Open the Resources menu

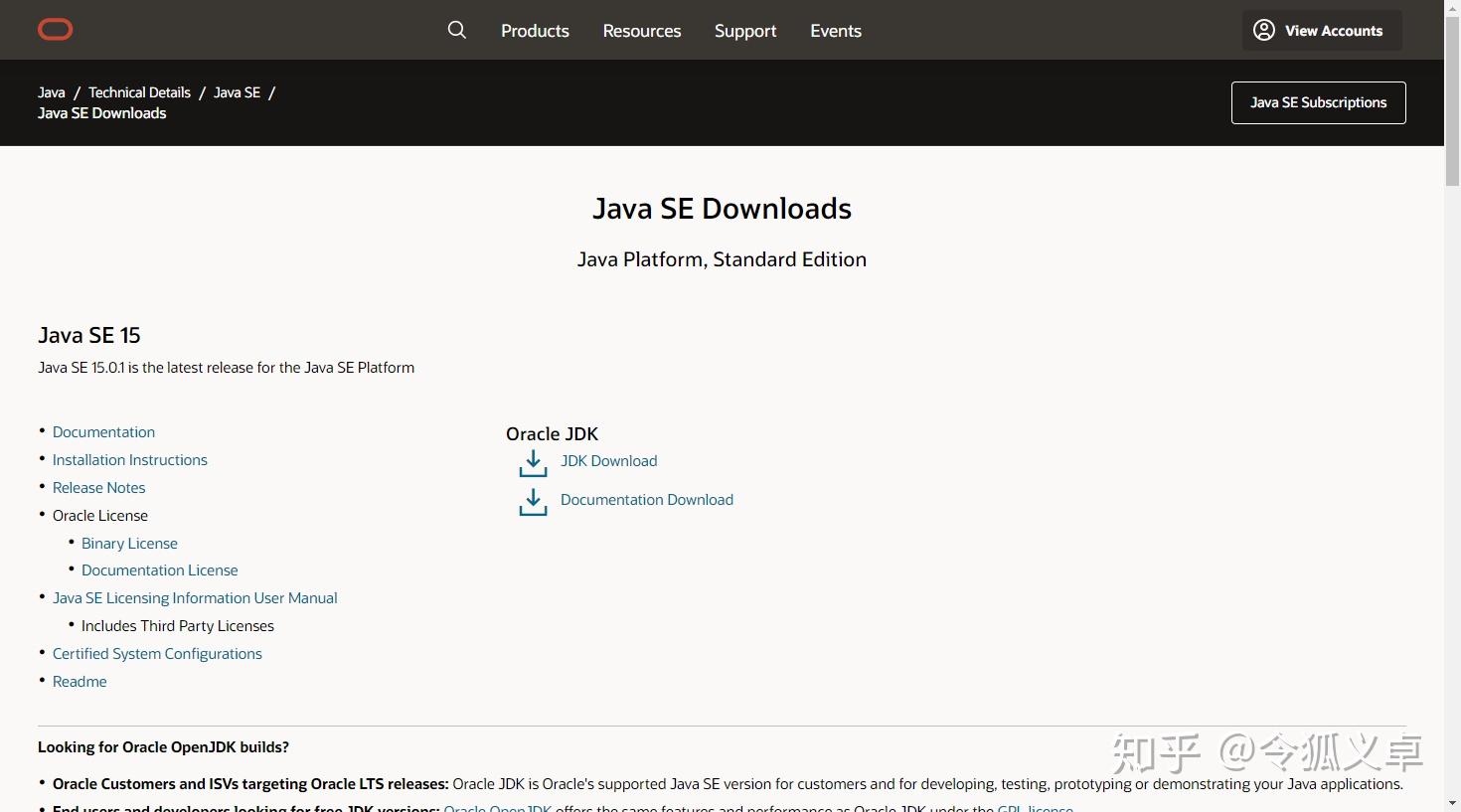tap(642, 31)
